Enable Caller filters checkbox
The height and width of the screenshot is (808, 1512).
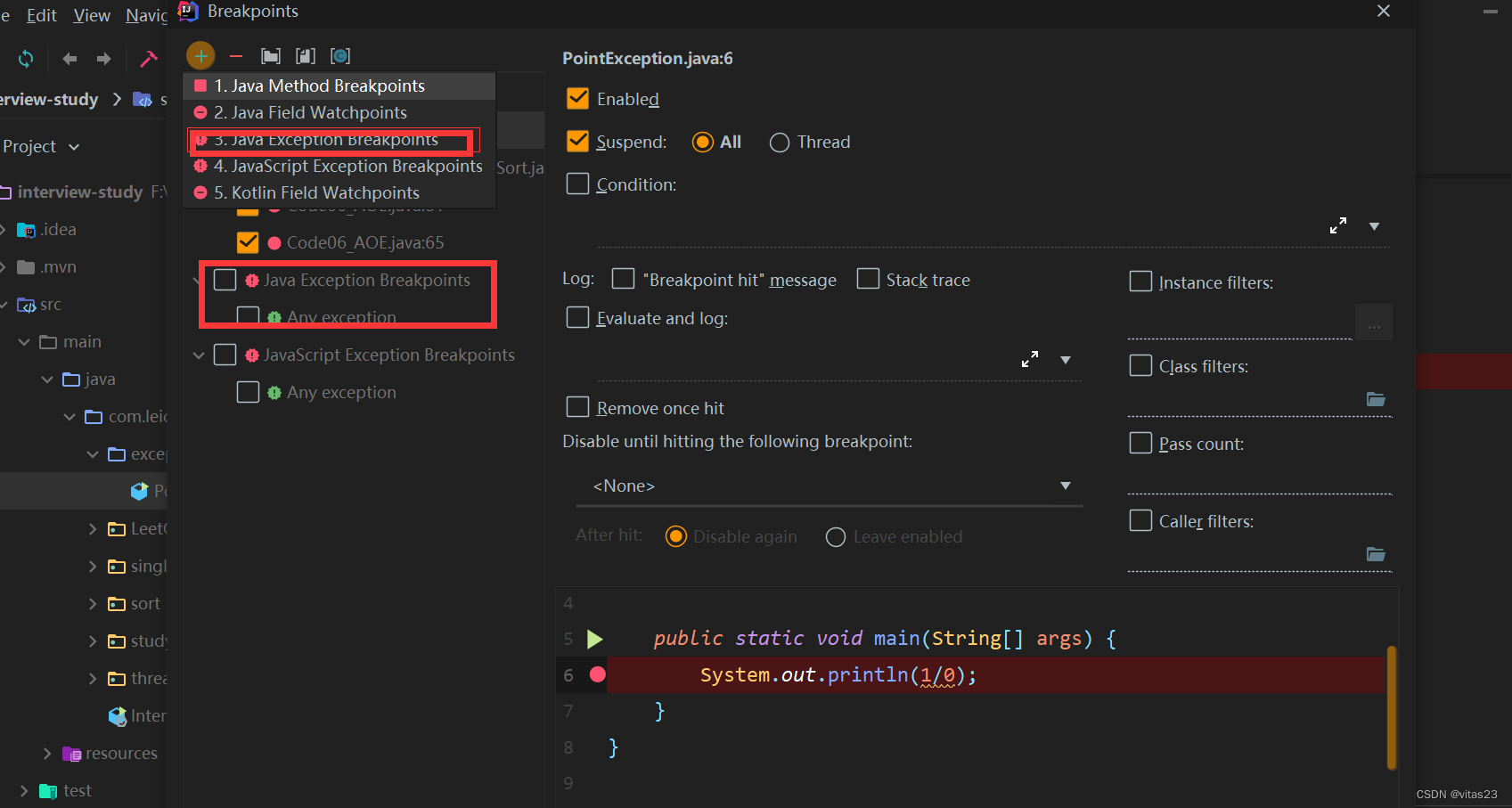click(x=1140, y=520)
